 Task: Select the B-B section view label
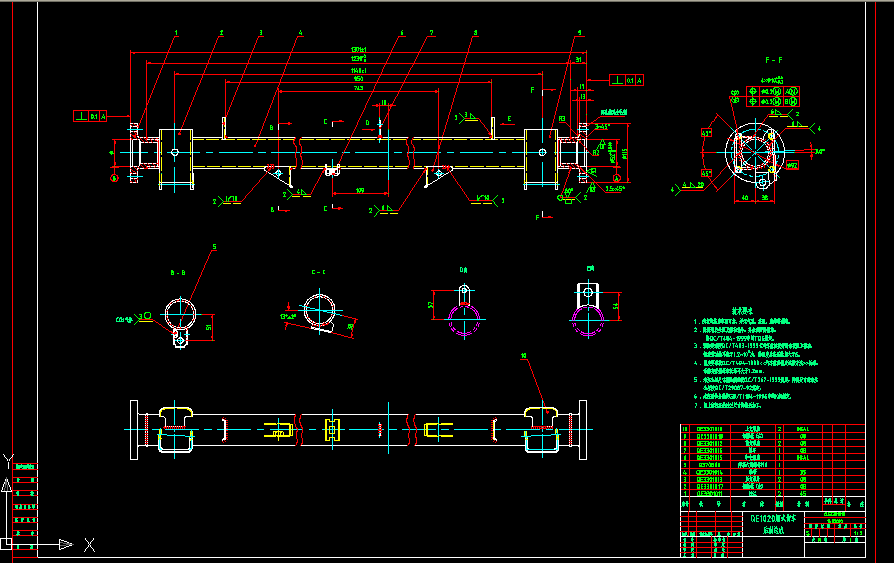[179, 271]
